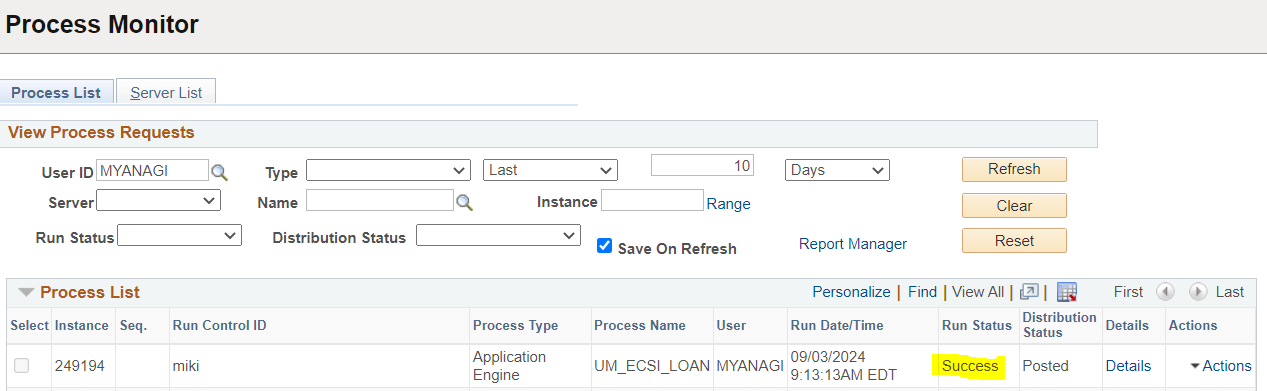Check the Select box for instance 249194

tap(22, 366)
